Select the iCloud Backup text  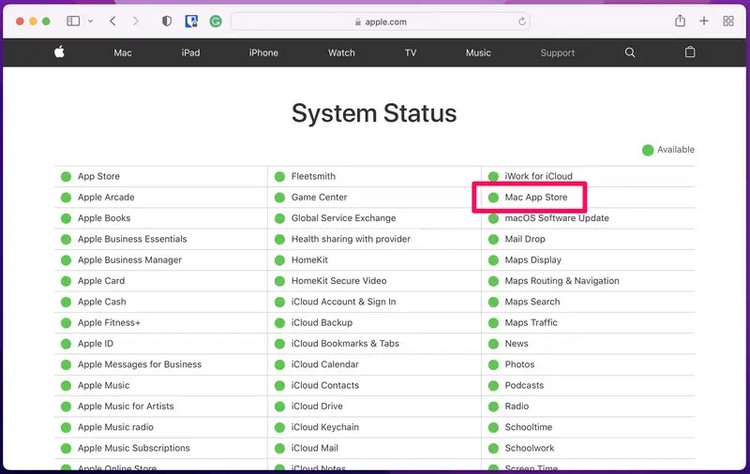(322, 323)
